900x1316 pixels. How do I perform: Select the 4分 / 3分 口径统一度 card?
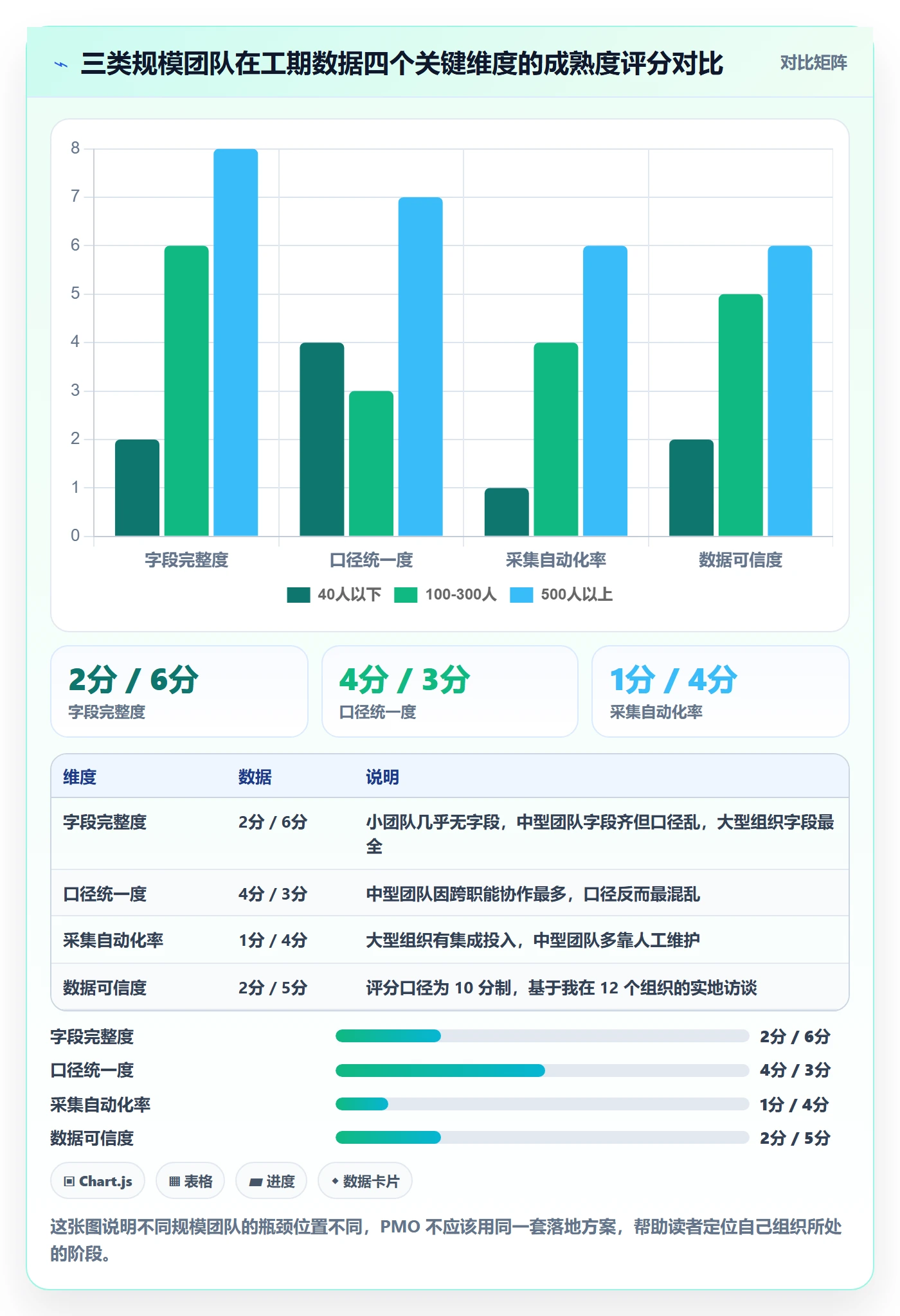click(x=450, y=691)
